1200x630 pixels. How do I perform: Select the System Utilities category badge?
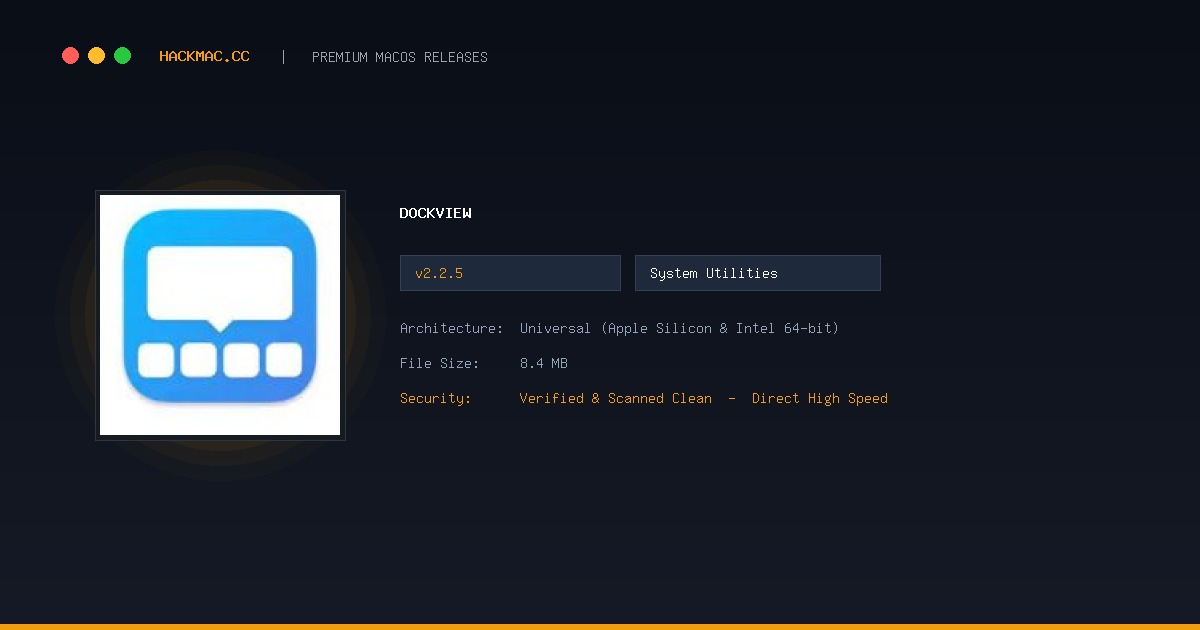coord(758,273)
